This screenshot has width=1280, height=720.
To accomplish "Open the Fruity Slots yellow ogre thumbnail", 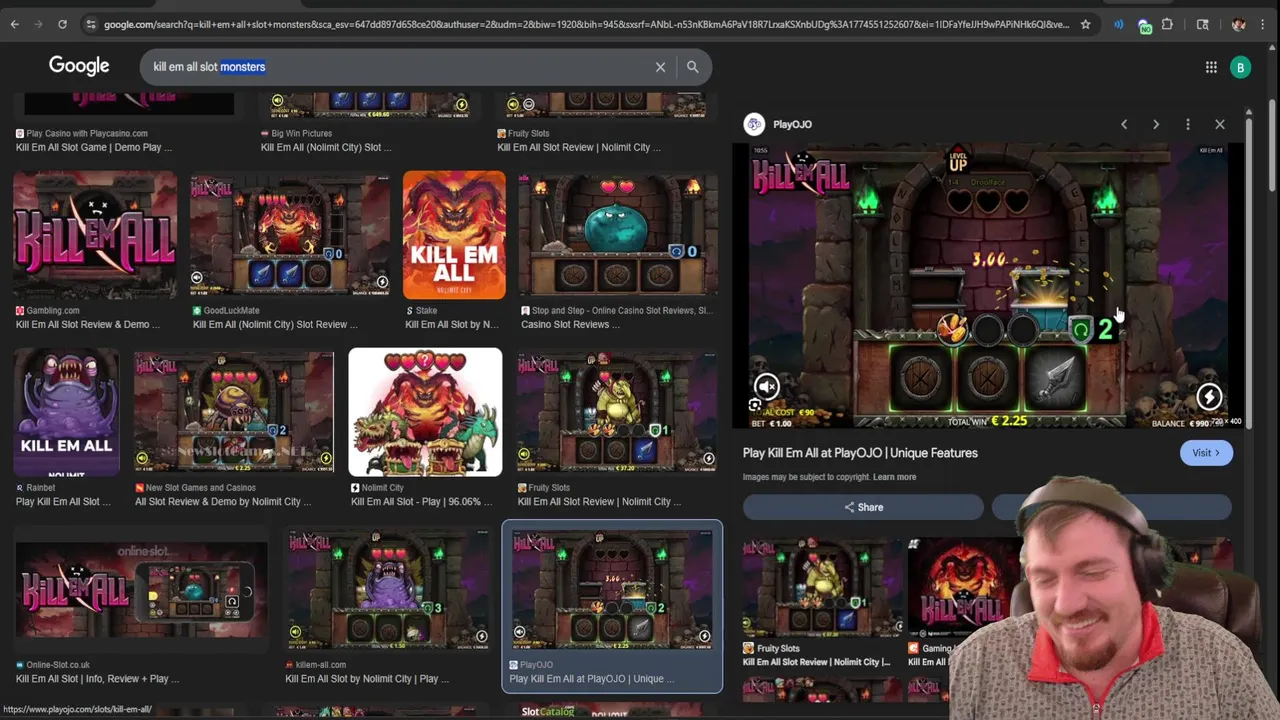I will coord(617,412).
